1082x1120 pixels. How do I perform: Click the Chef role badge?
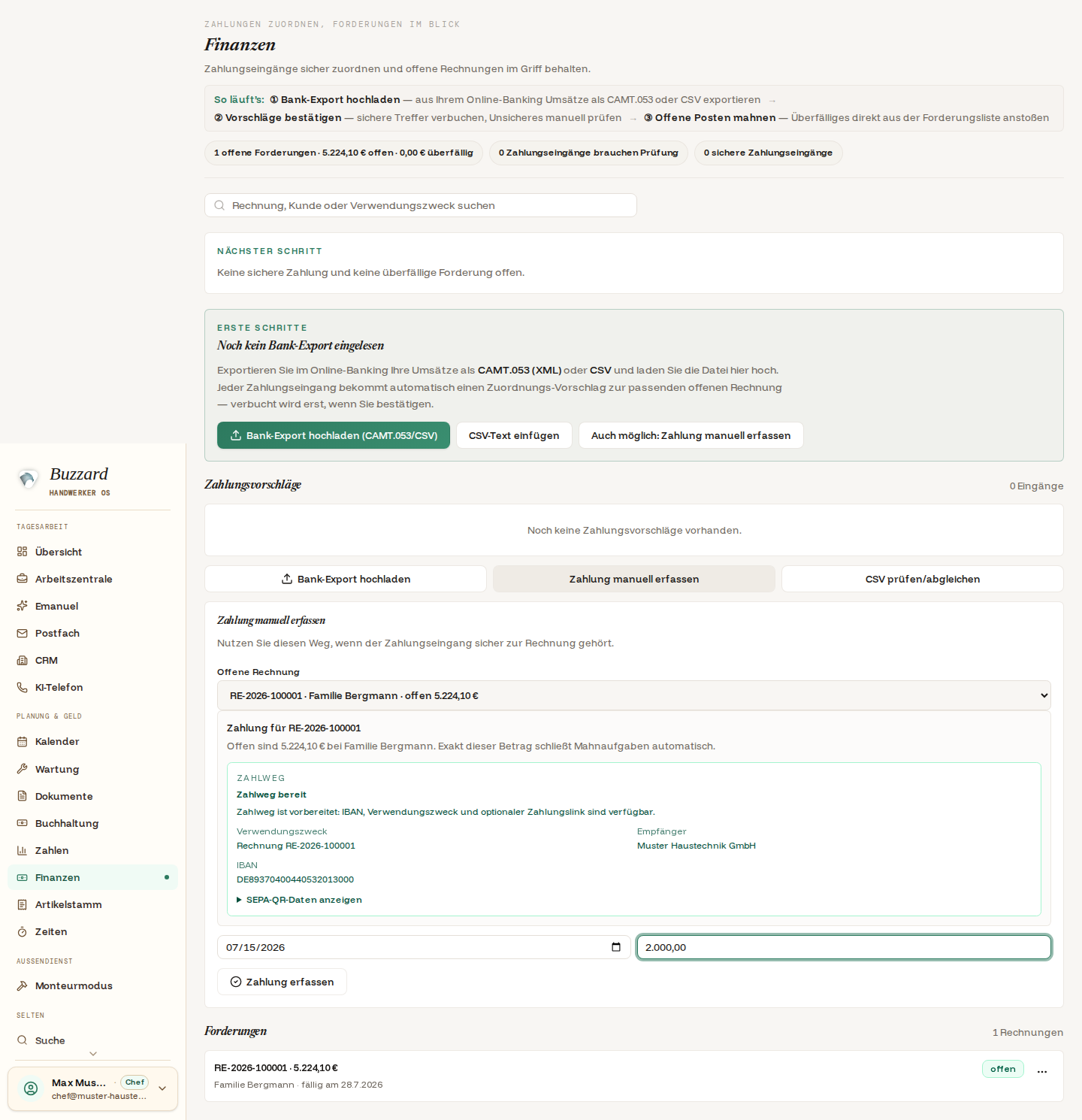pos(135,1082)
